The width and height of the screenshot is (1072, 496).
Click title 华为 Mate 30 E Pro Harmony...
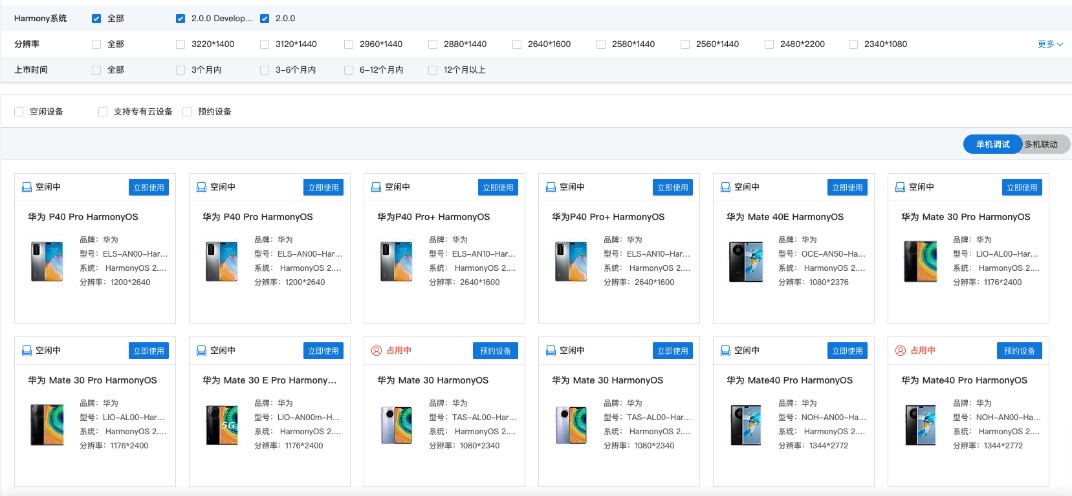[x=269, y=380]
